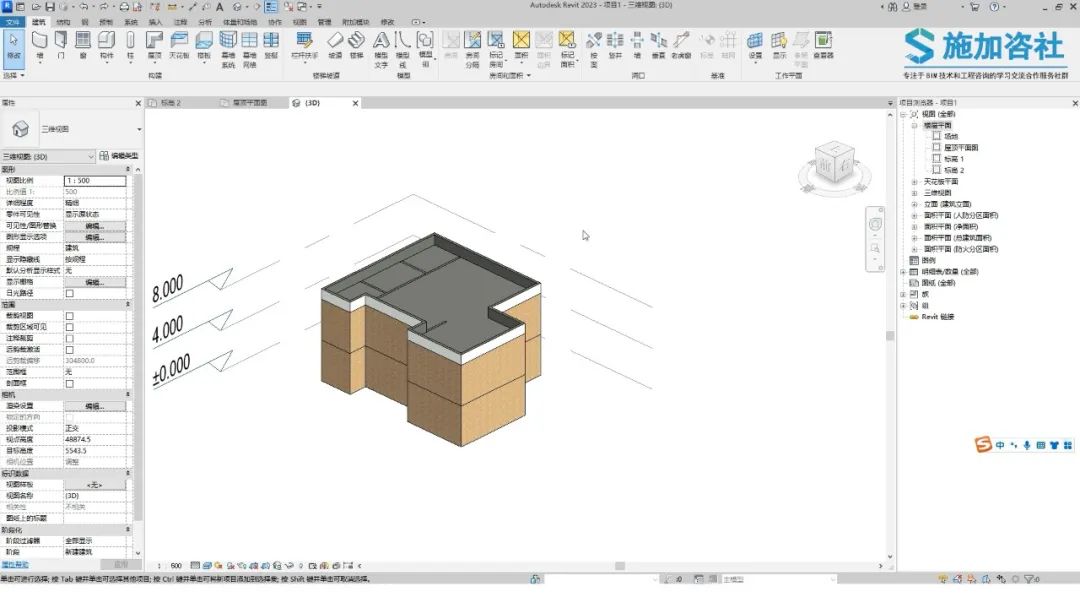Click the Properties panel vertical scrollbar

click(138, 344)
